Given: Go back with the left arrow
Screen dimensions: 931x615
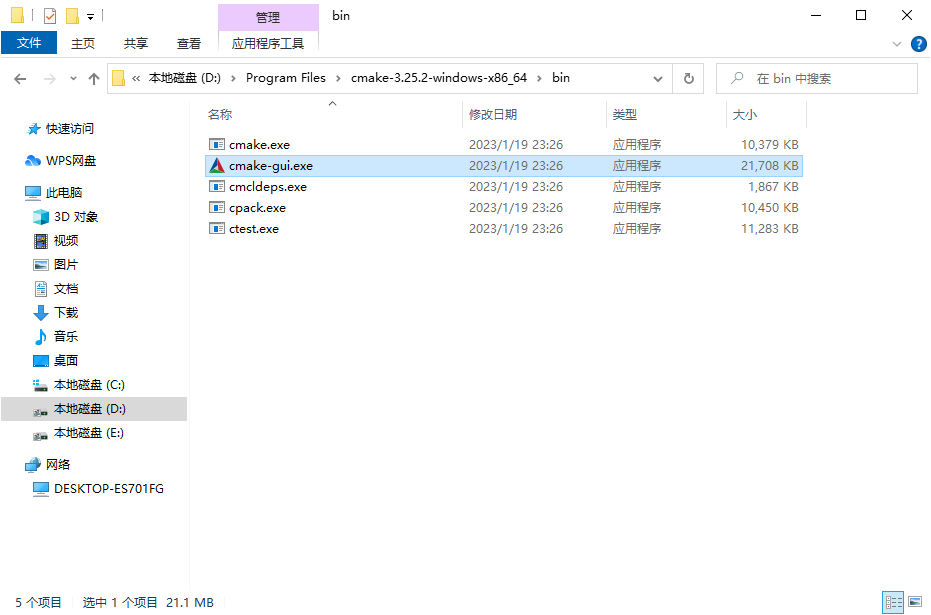Looking at the screenshot, I should click(x=20, y=78).
